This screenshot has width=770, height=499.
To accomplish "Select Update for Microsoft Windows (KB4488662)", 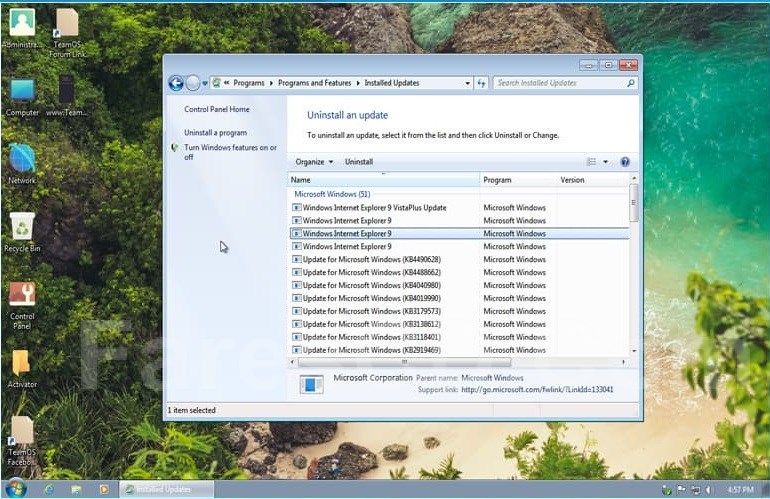I will tap(459, 272).
